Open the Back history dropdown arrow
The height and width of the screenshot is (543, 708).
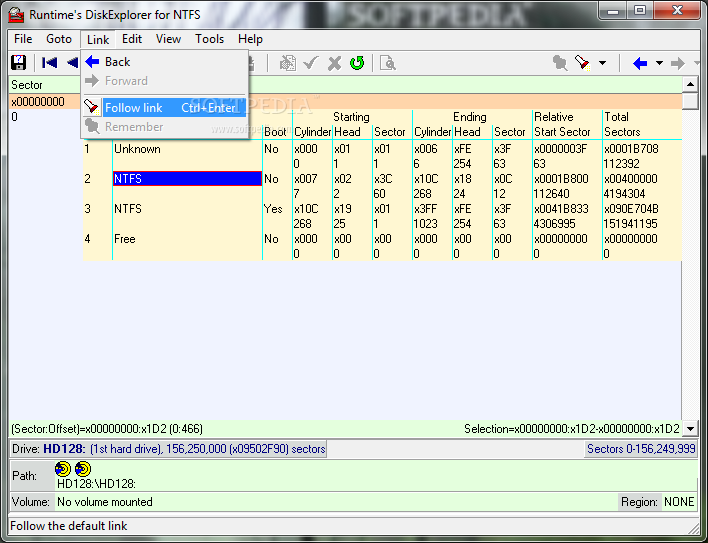(x=659, y=63)
